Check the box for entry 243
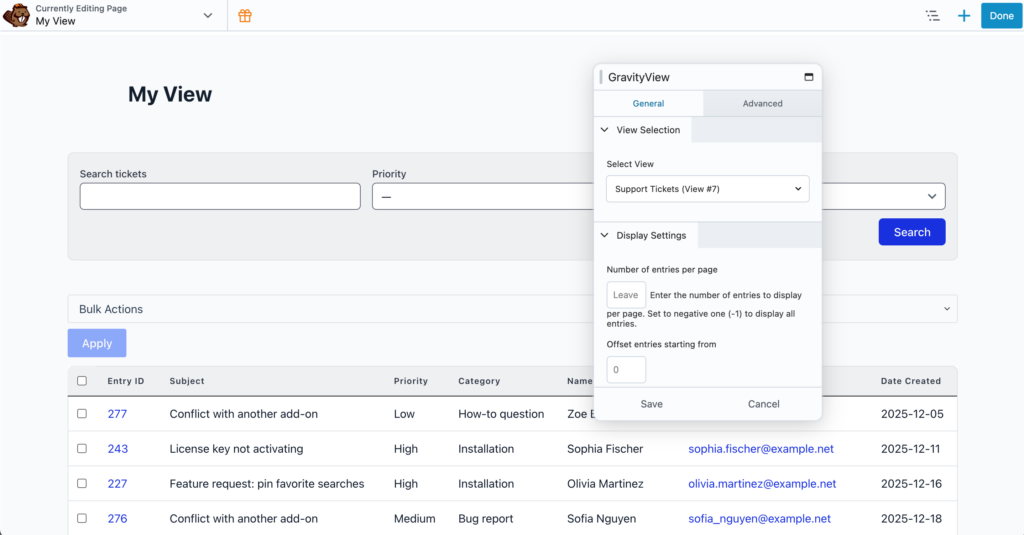Viewport: 1024px width, 535px height. (82, 449)
